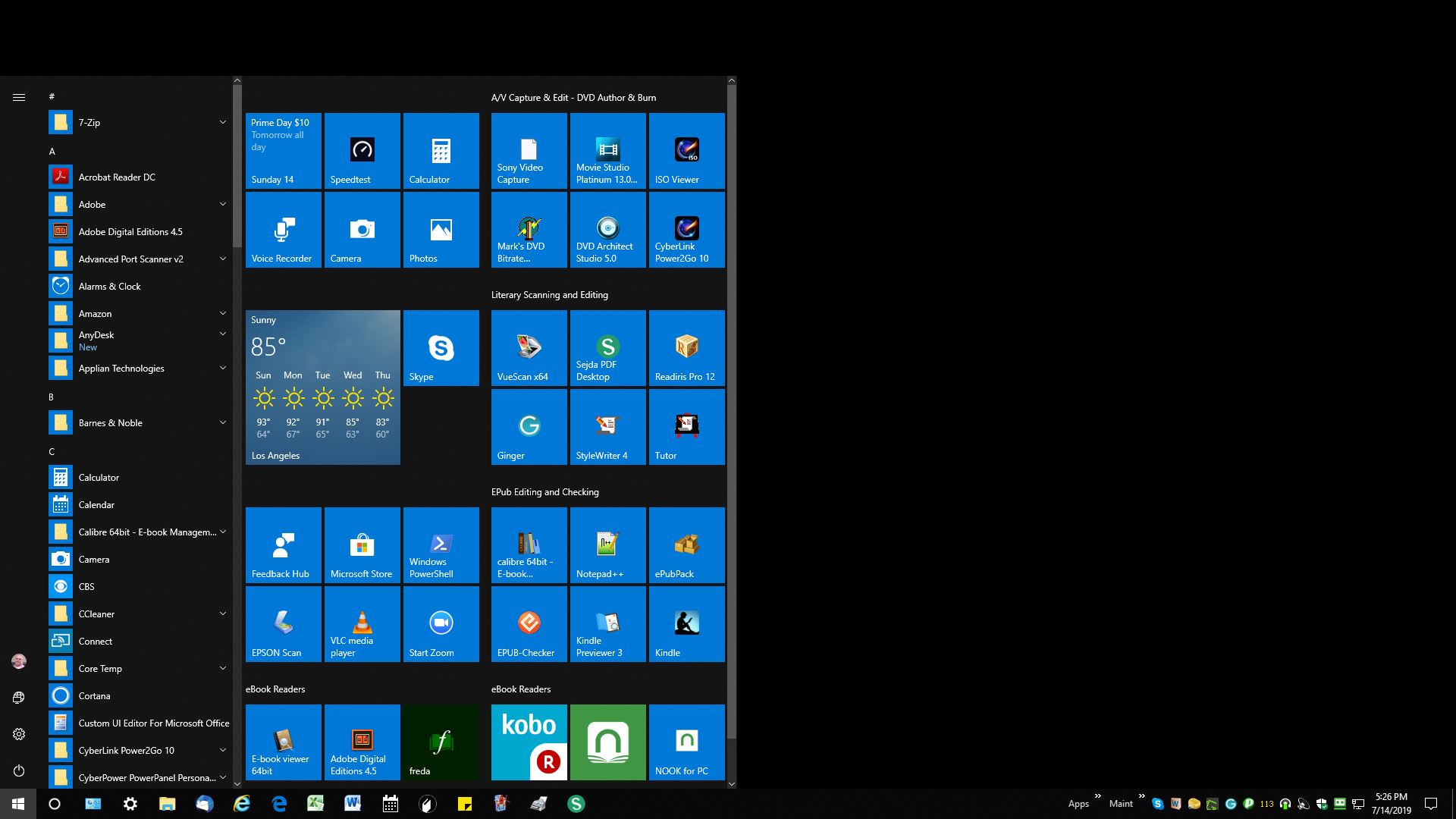
Task: Open the Feedback Hub tile
Action: (283, 545)
